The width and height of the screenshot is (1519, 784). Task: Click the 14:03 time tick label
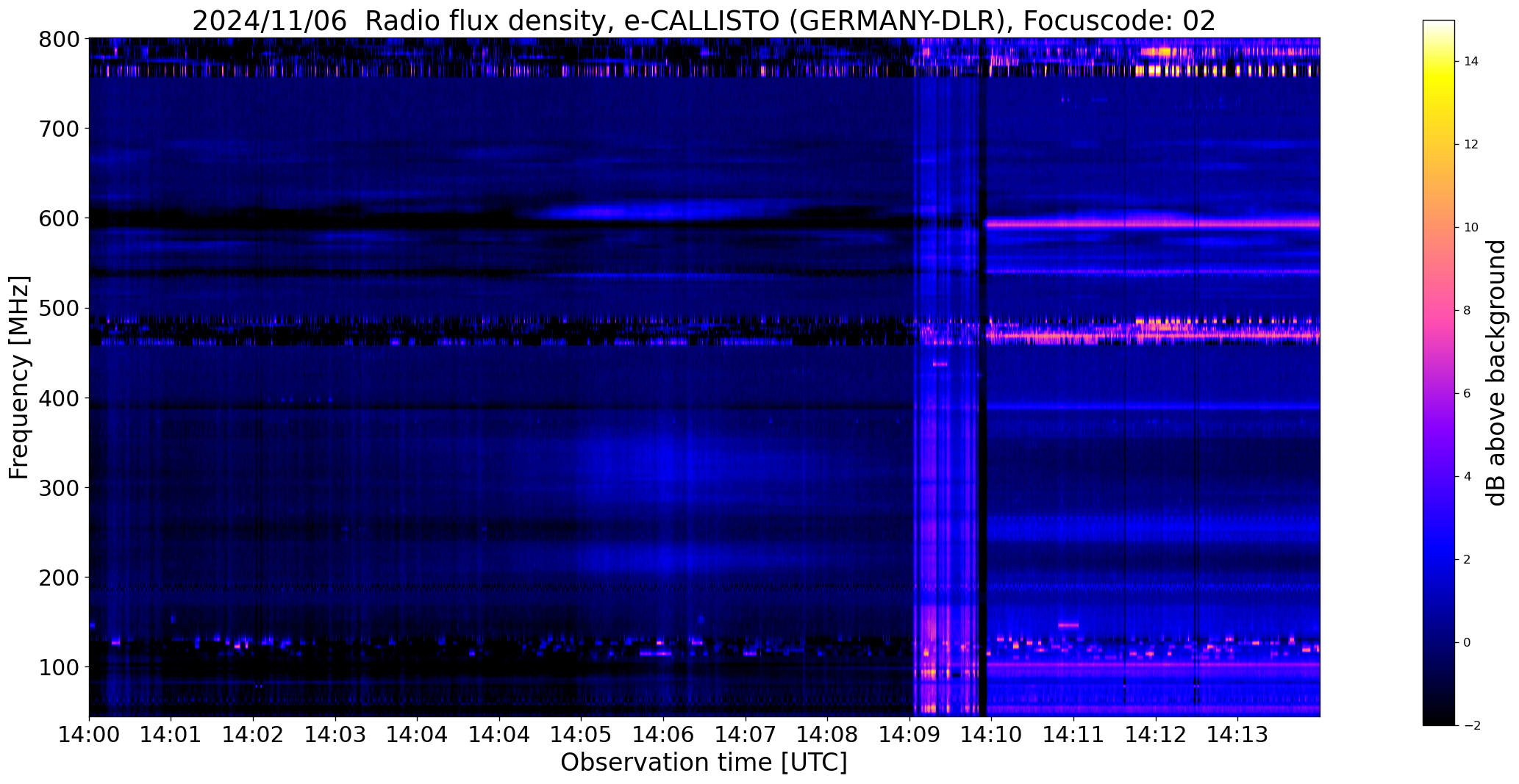[x=336, y=734]
